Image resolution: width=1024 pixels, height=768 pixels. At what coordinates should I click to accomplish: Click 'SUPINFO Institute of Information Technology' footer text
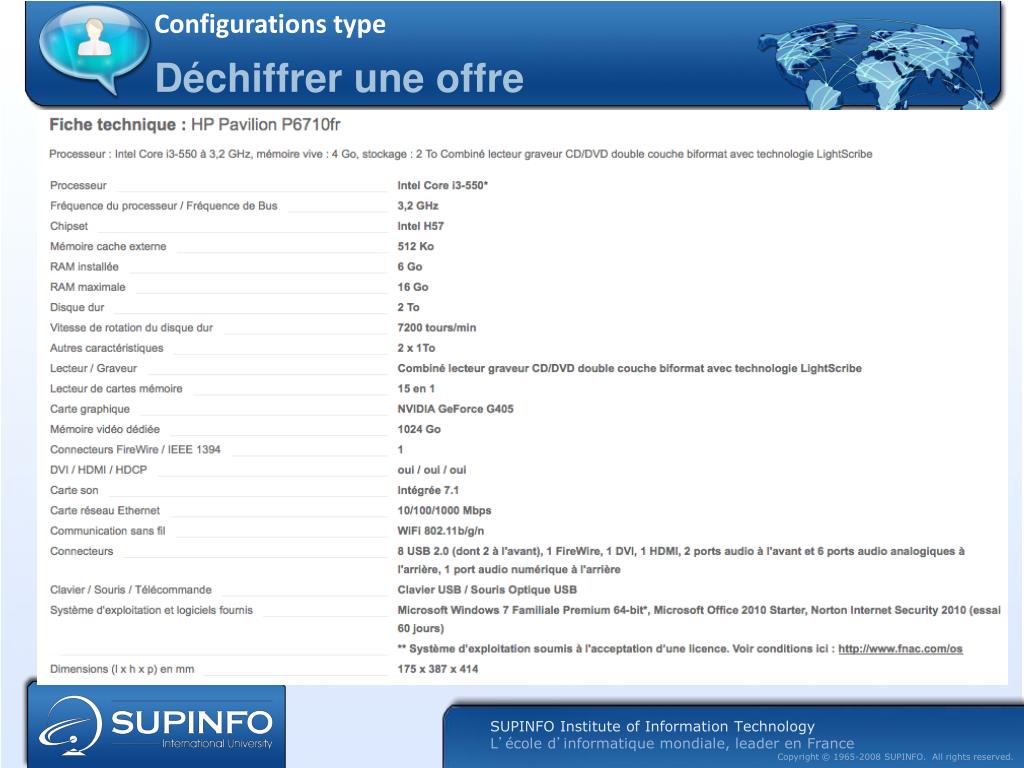click(652, 726)
